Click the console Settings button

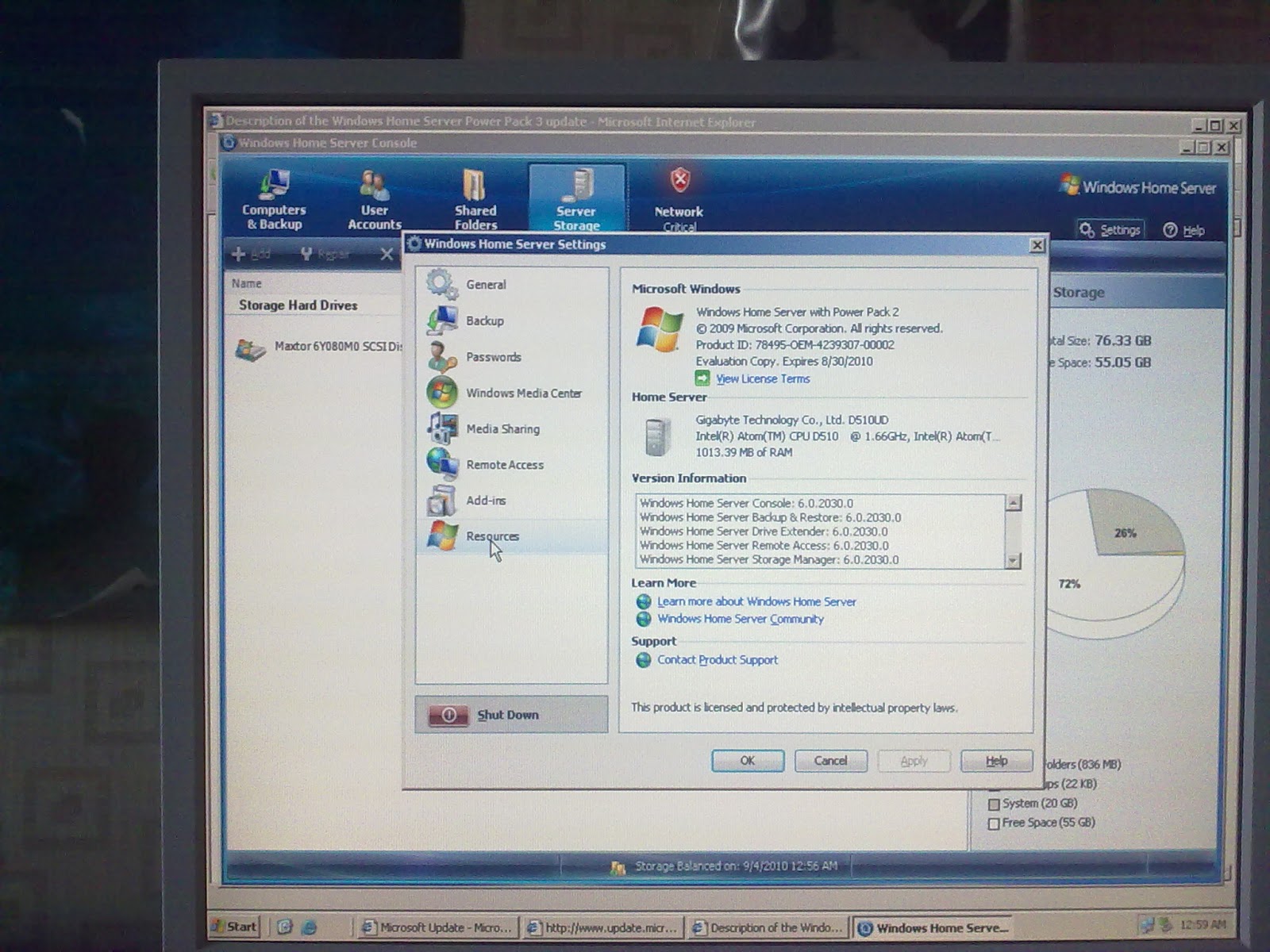coord(1110,230)
